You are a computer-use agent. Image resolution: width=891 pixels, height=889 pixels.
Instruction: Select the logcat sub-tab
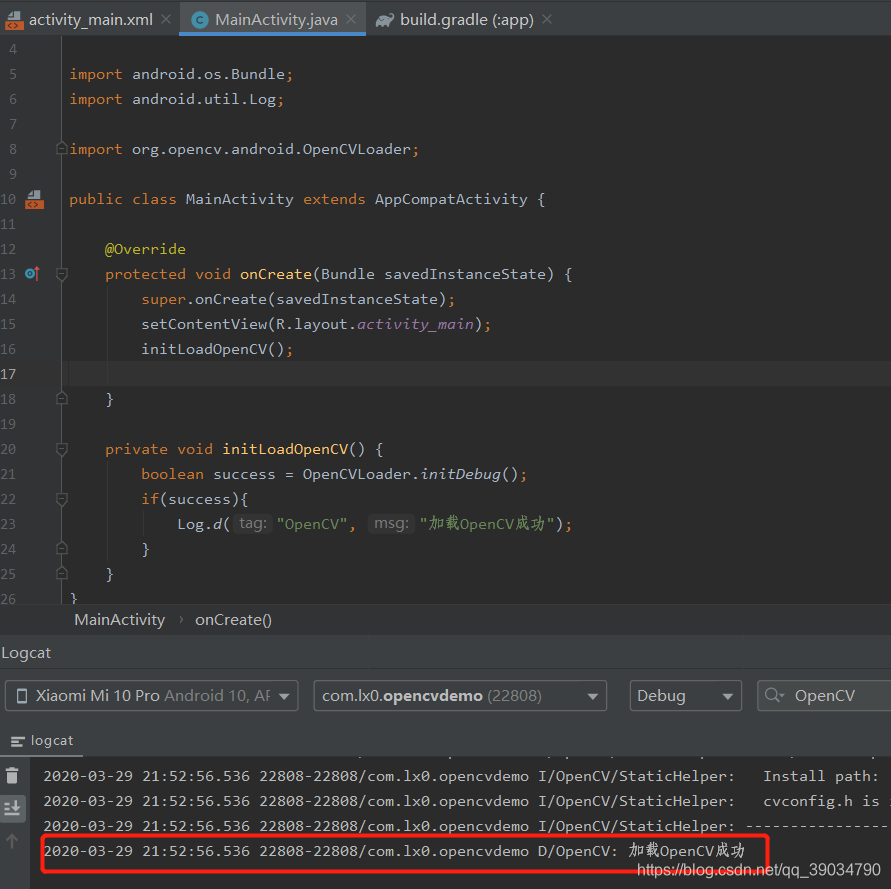pyautogui.click(x=41, y=741)
